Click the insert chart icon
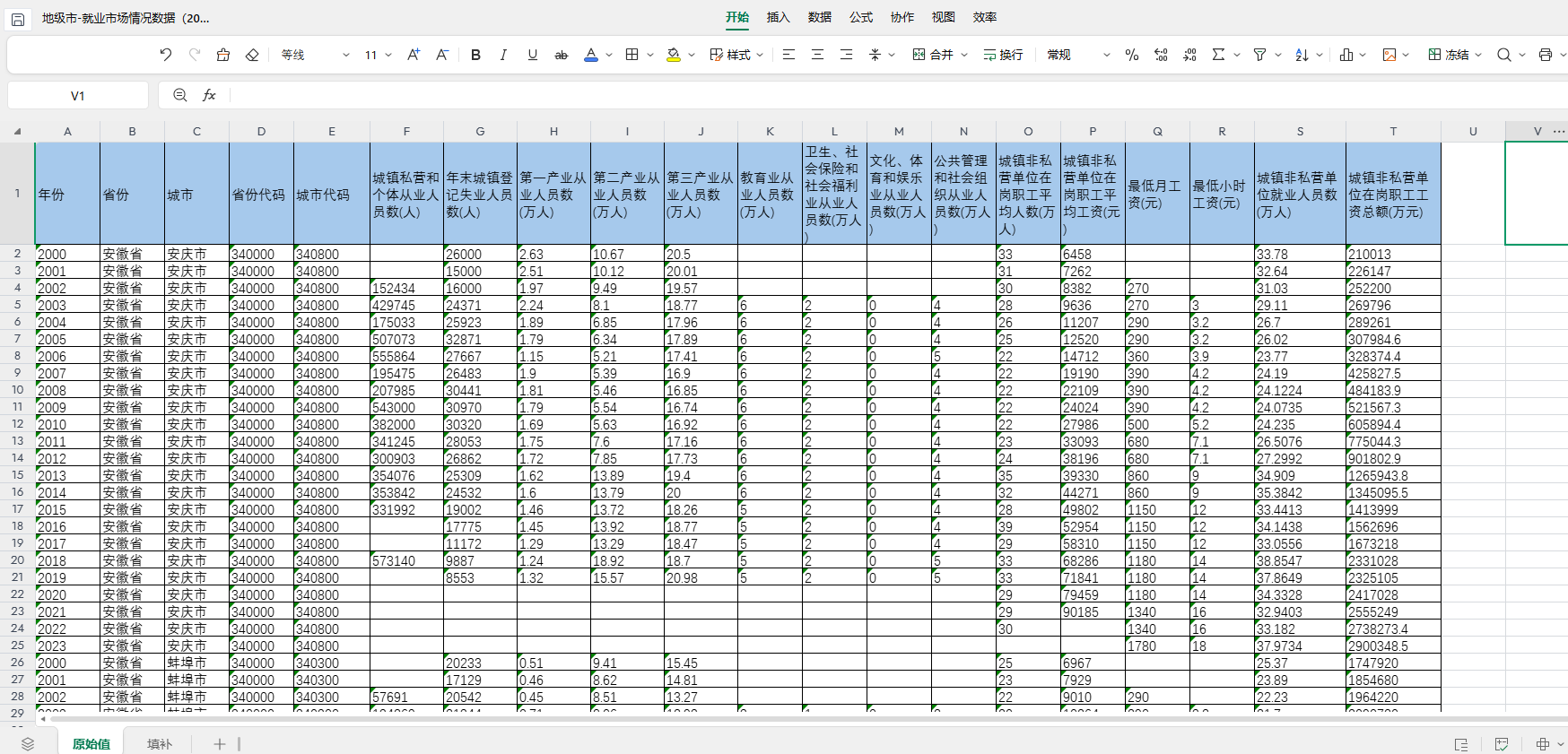 pos(1346,55)
